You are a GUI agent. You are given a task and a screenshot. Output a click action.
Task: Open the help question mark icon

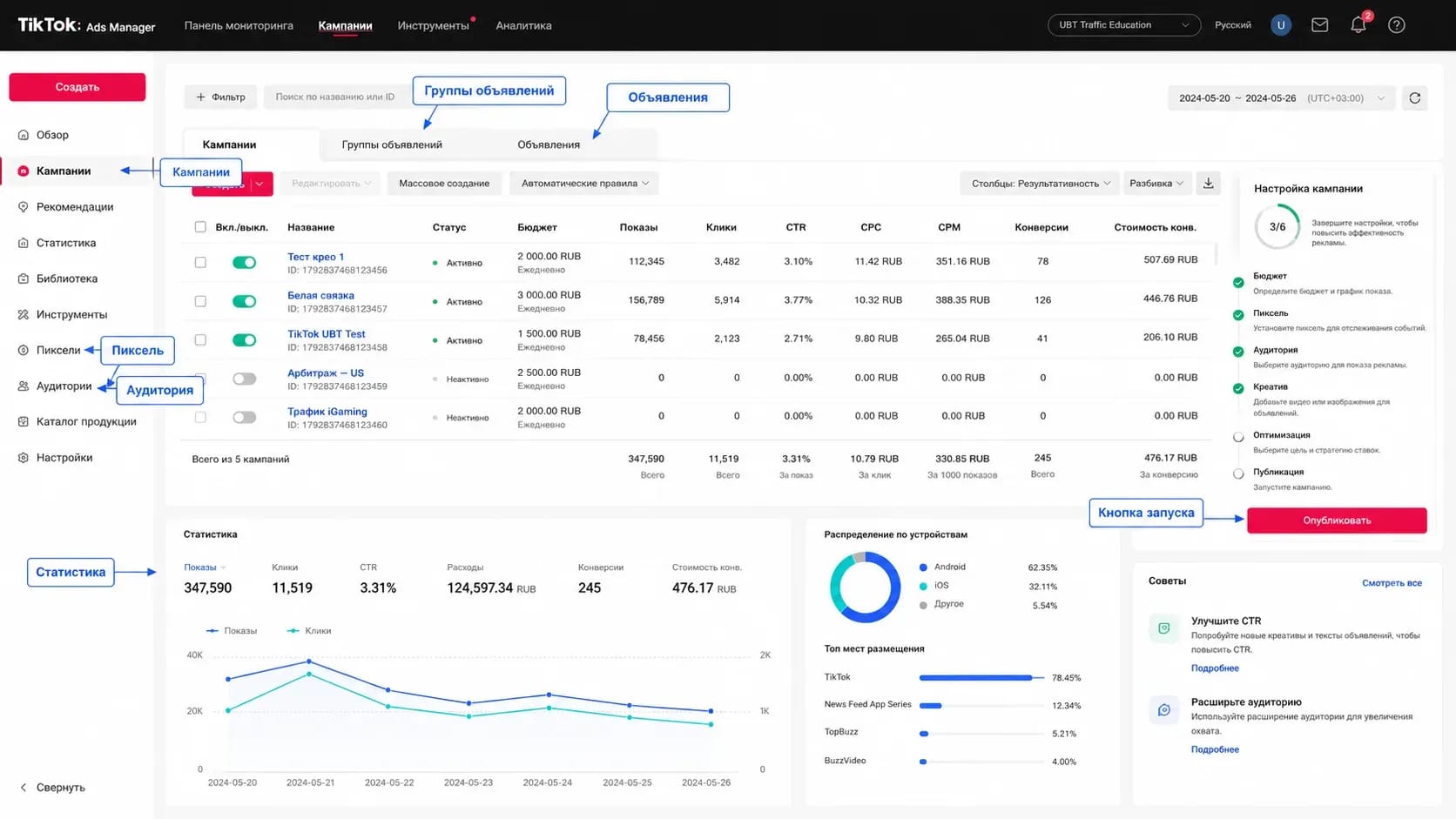point(1397,25)
